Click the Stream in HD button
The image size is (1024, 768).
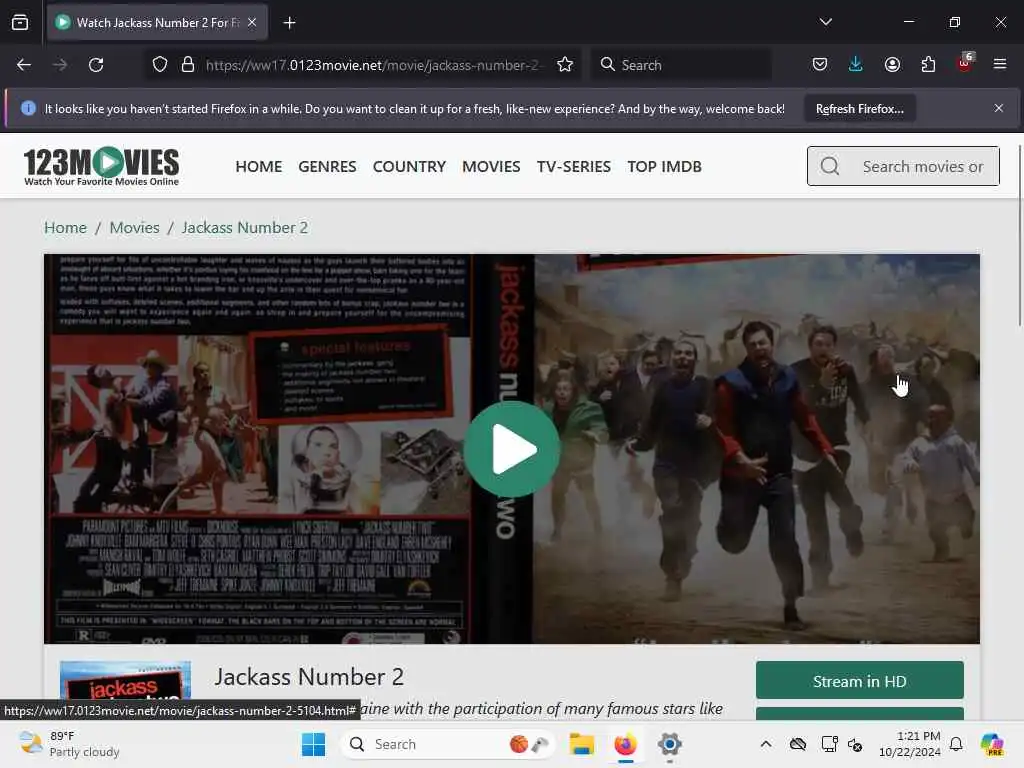859,680
